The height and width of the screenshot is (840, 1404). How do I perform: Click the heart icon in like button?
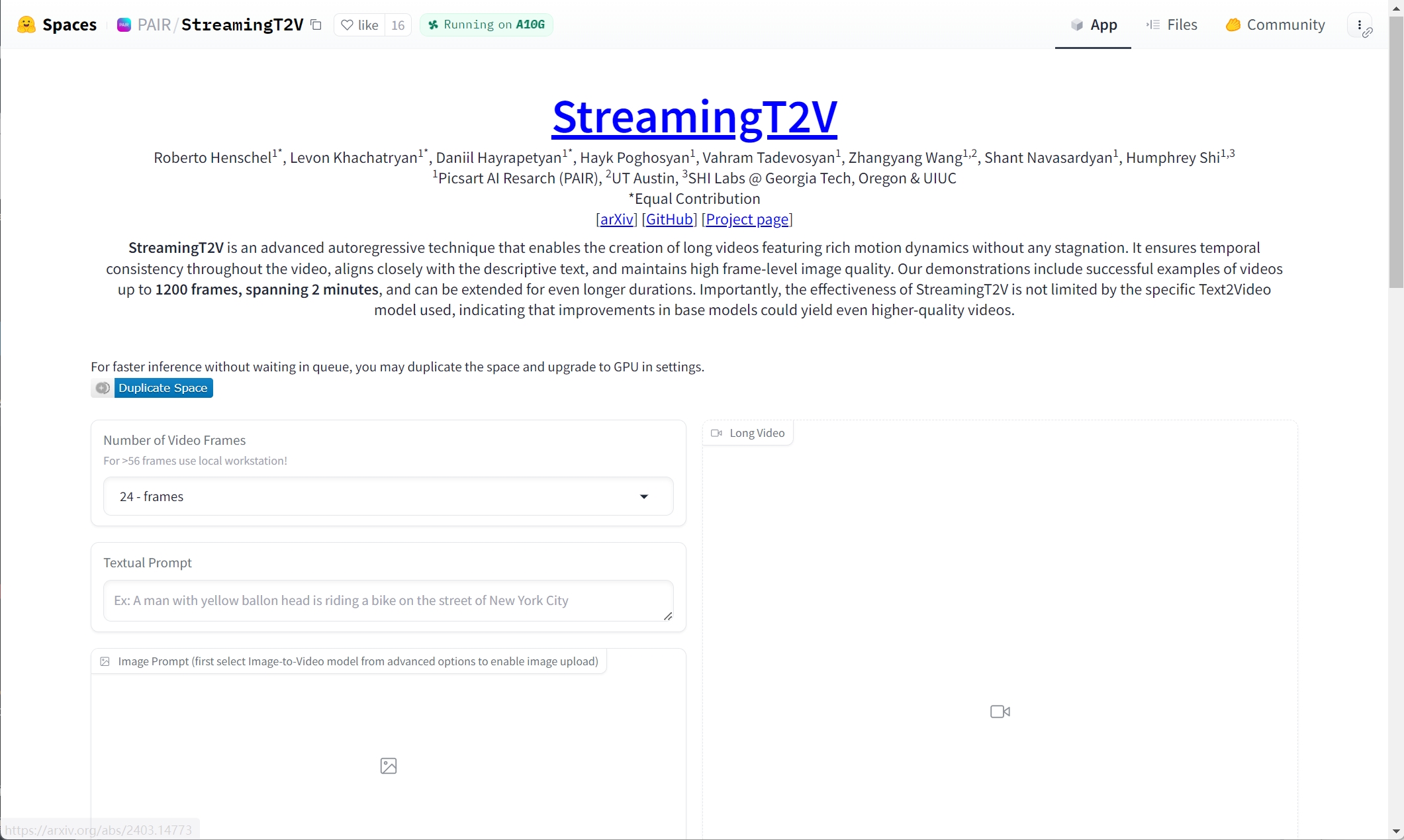(x=347, y=25)
